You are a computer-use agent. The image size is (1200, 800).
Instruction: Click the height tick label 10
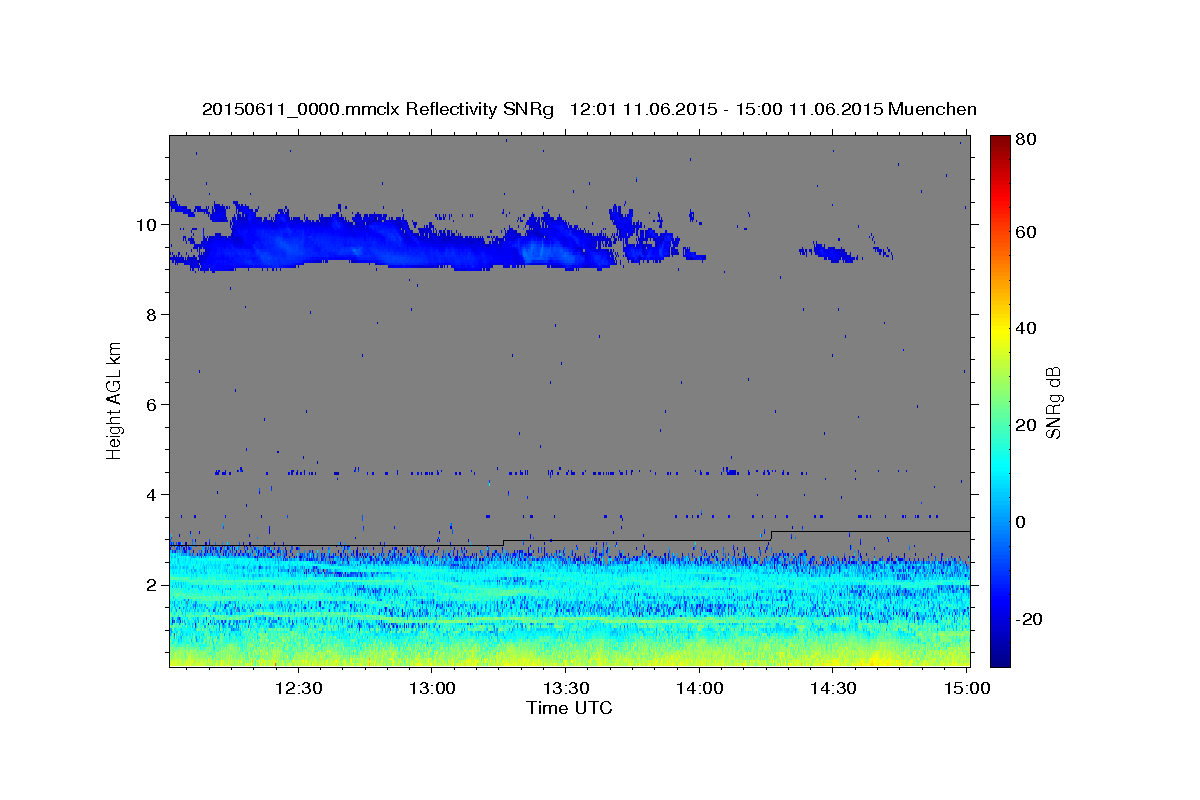pyautogui.click(x=148, y=224)
